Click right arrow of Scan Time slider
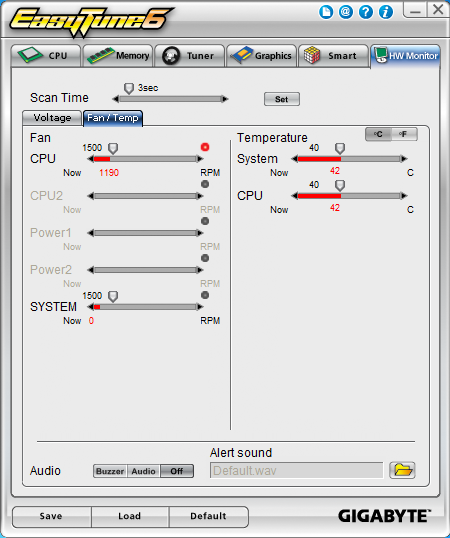Screen dimensions: 450x538 (x=225, y=99)
